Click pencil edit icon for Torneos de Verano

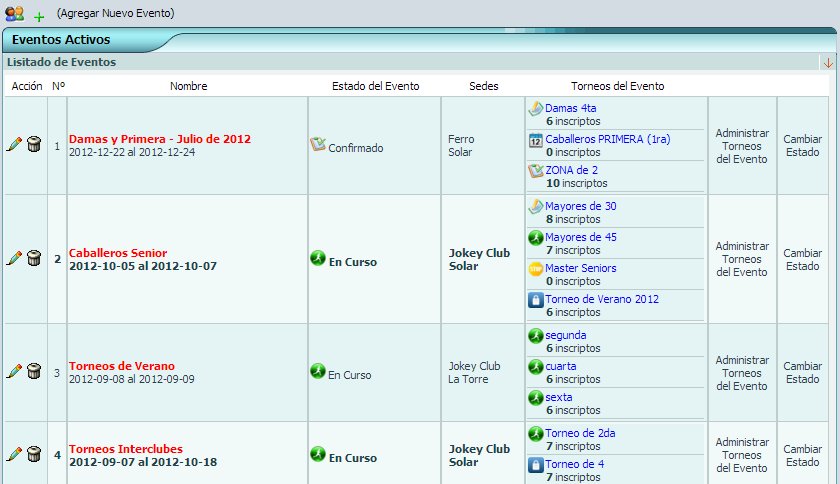coord(14,371)
